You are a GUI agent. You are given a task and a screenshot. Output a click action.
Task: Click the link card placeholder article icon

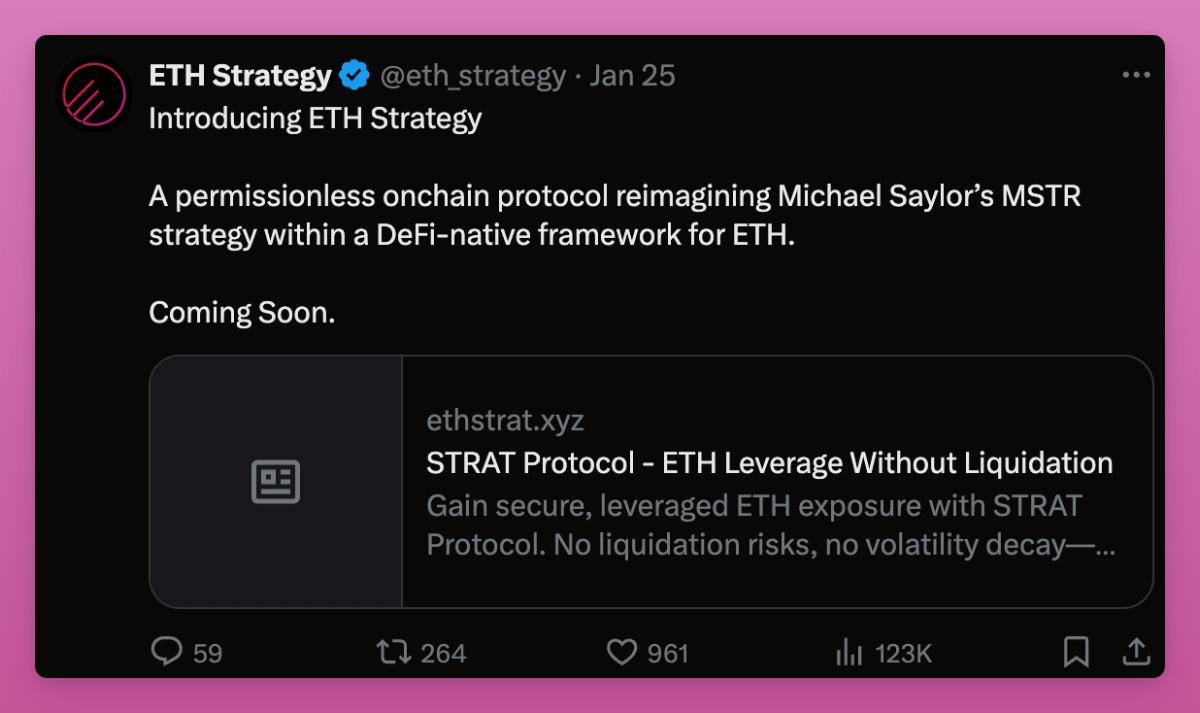[275, 482]
